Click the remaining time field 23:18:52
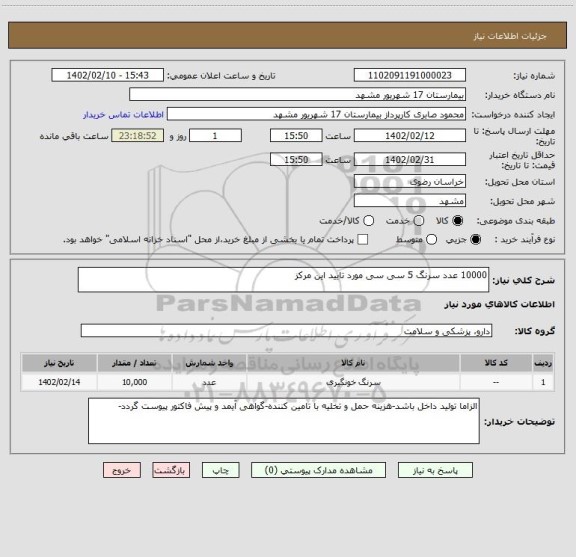Image resolution: width=576 pixels, height=557 pixels. (138, 136)
